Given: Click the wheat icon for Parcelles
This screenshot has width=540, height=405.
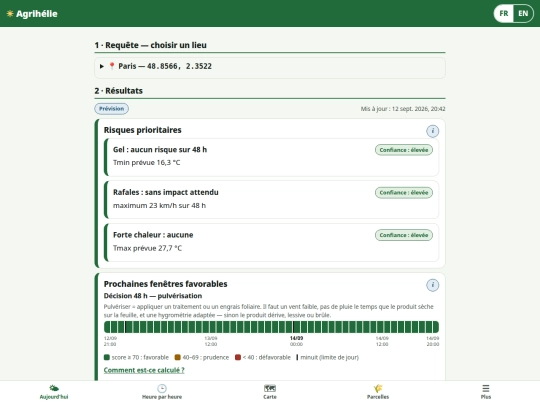Looking at the screenshot, I should pos(378,388).
